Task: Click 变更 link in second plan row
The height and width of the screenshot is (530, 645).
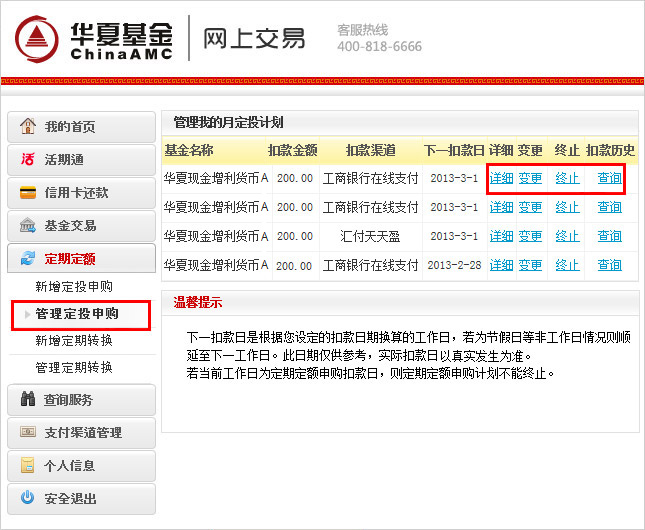Action: pyautogui.click(x=530, y=207)
